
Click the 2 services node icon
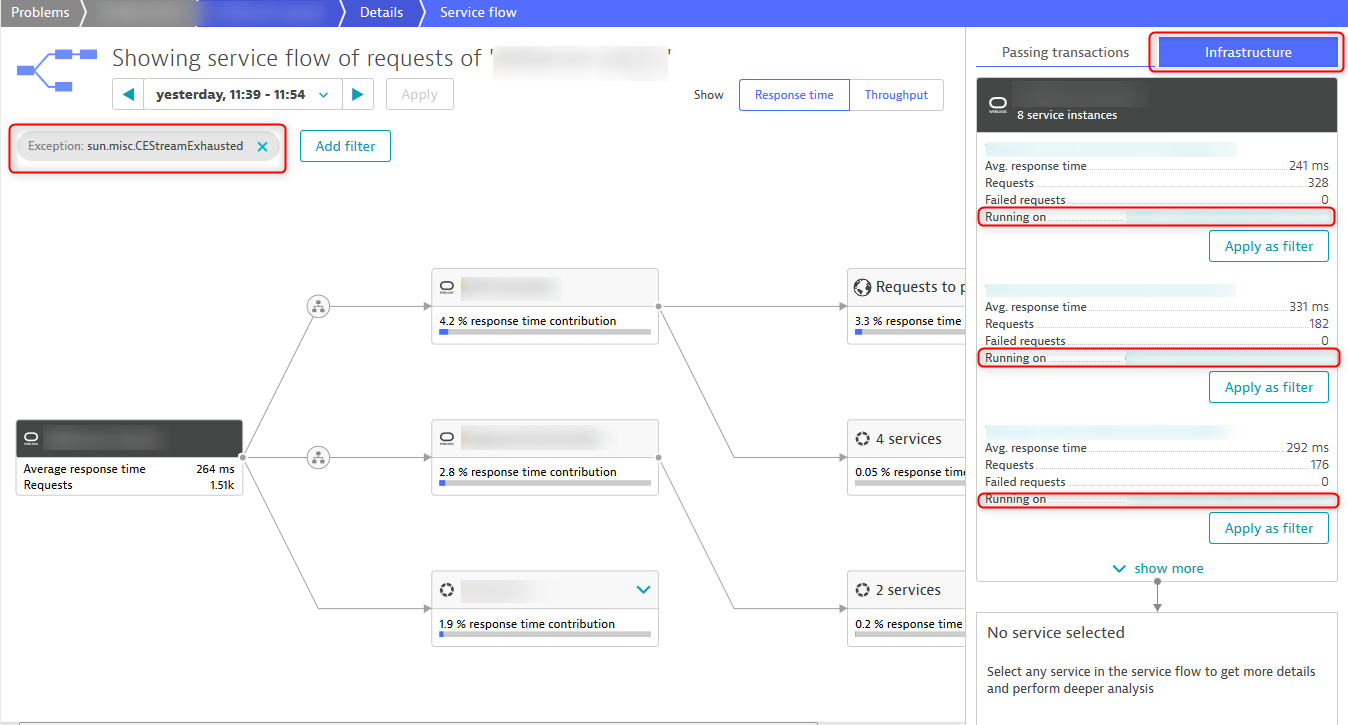click(862, 590)
